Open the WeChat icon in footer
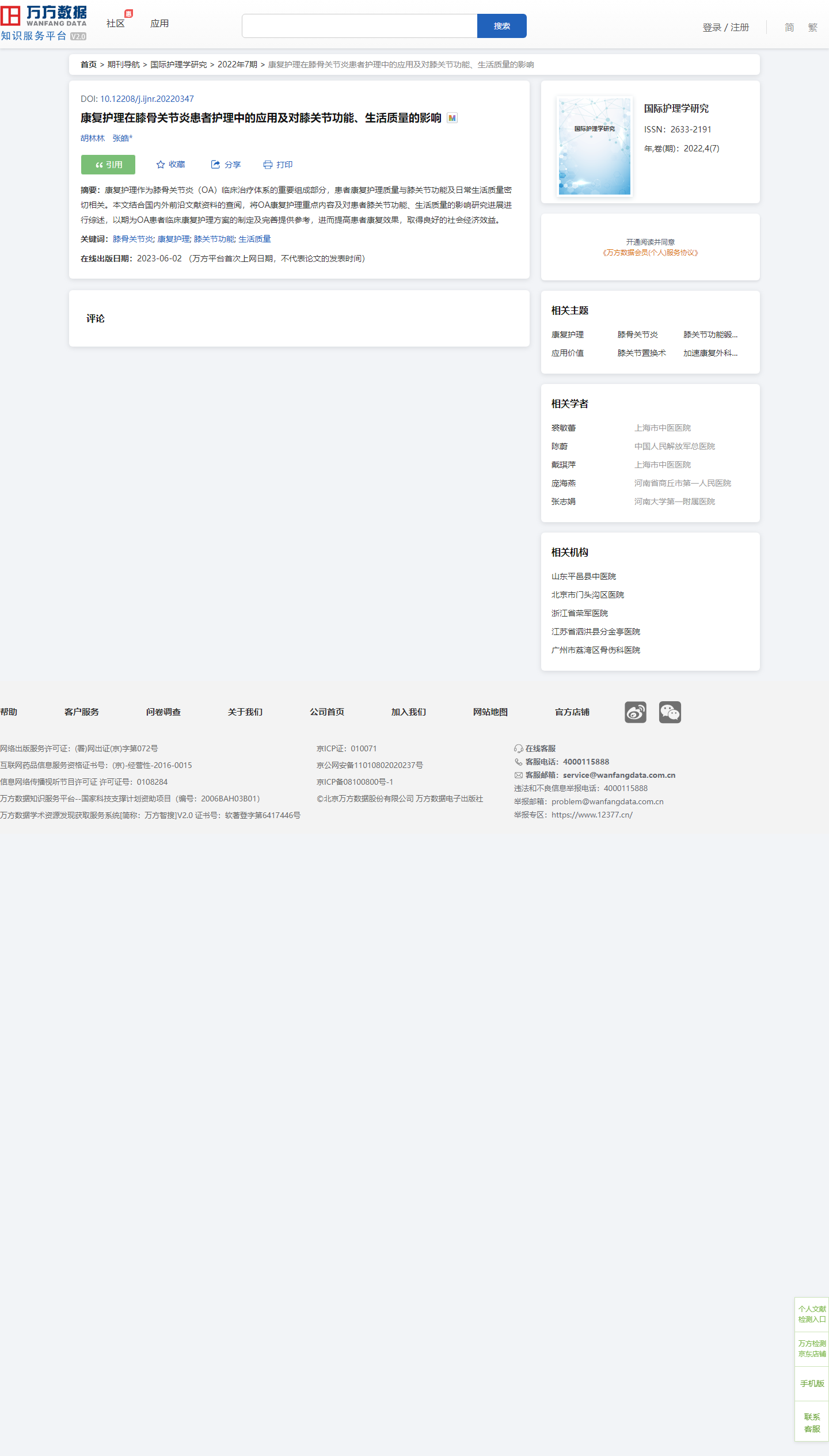This screenshot has width=829, height=1456. [x=670, y=712]
